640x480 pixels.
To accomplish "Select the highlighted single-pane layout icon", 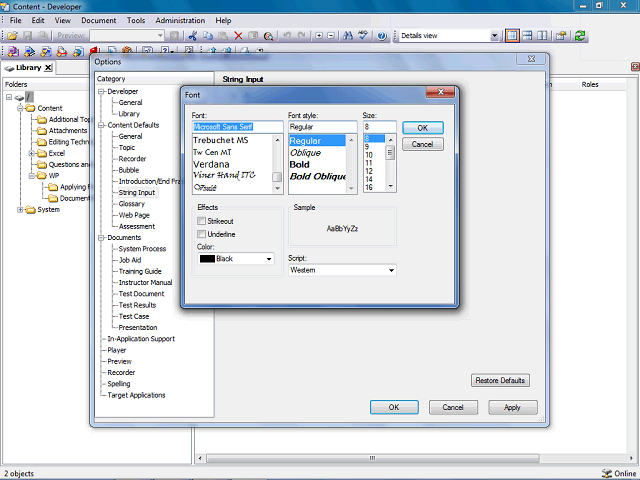I will [512, 36].
